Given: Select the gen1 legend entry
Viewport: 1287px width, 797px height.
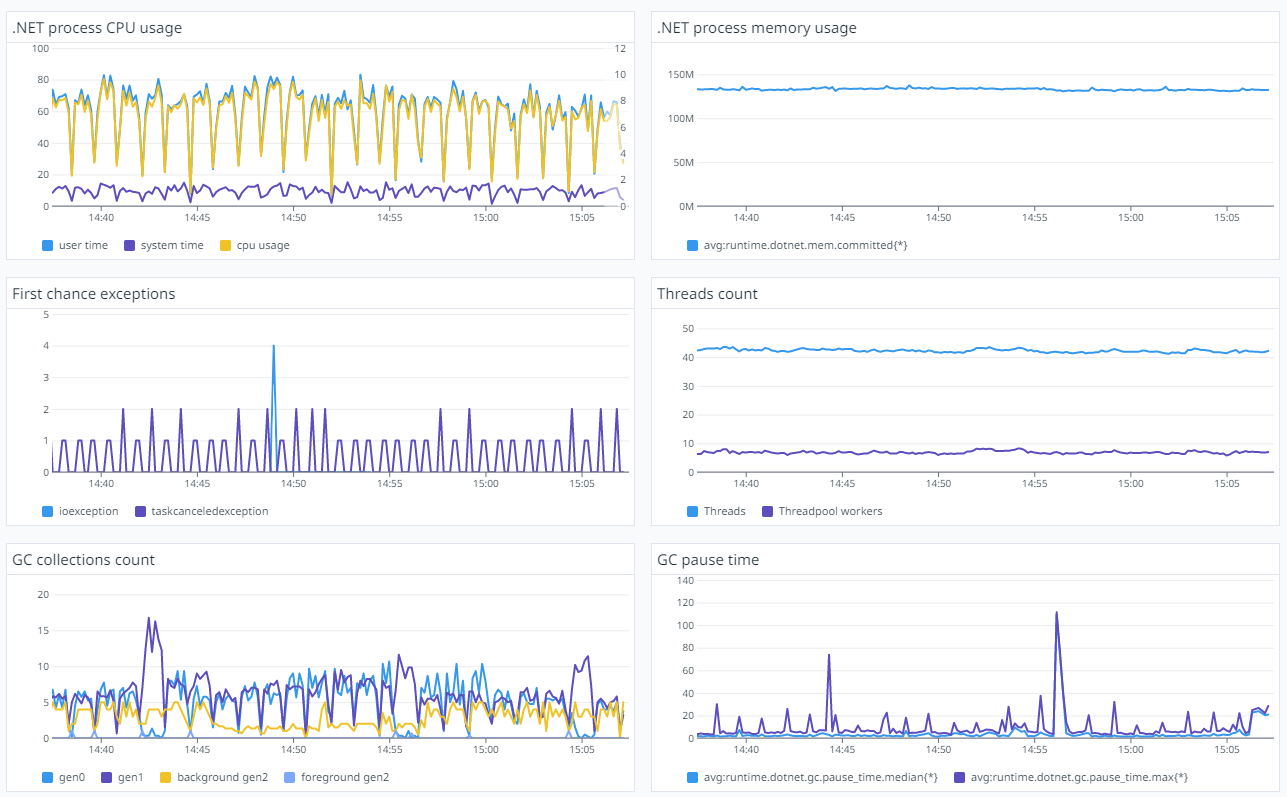Looking at the screenshot, I should tap(123, 777).
